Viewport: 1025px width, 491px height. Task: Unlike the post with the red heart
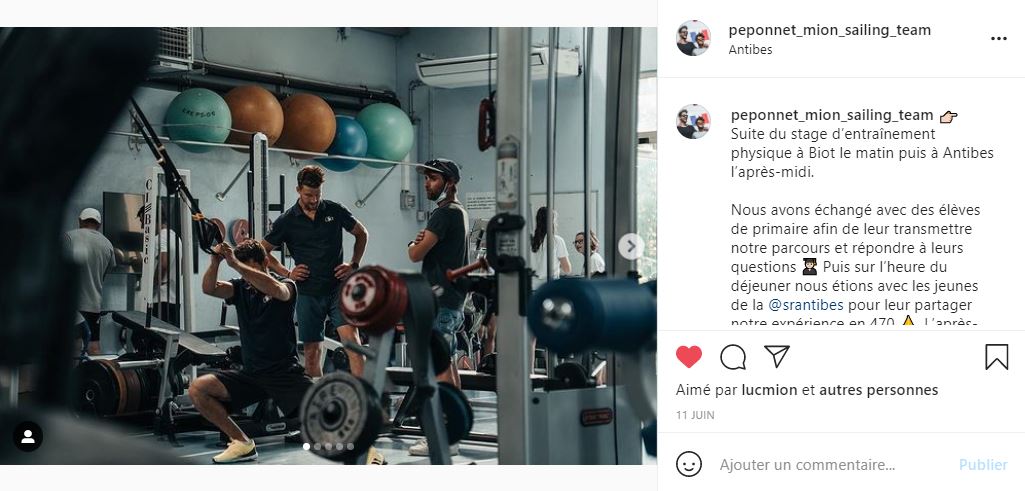pos(688,357)
